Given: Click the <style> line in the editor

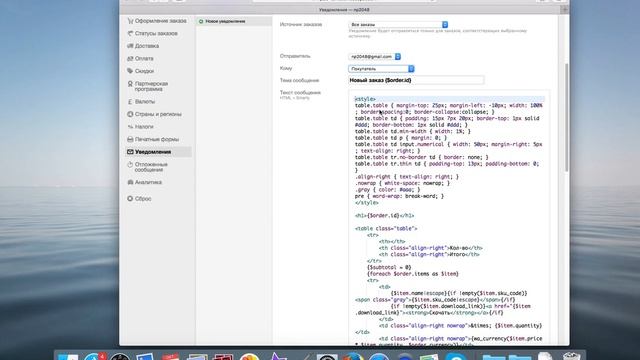Looking at the screenshot, I should pos(365,99).
